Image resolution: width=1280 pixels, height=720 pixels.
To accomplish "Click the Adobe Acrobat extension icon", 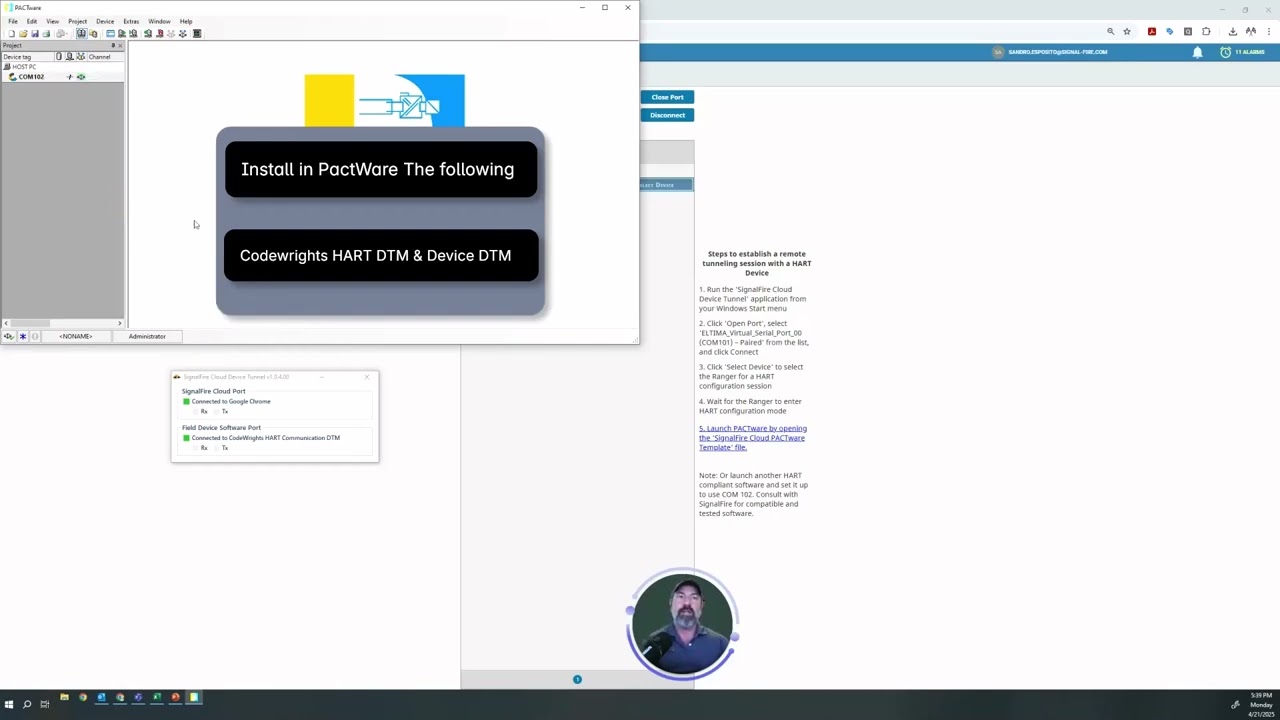I will click(x=1152, y=32).
